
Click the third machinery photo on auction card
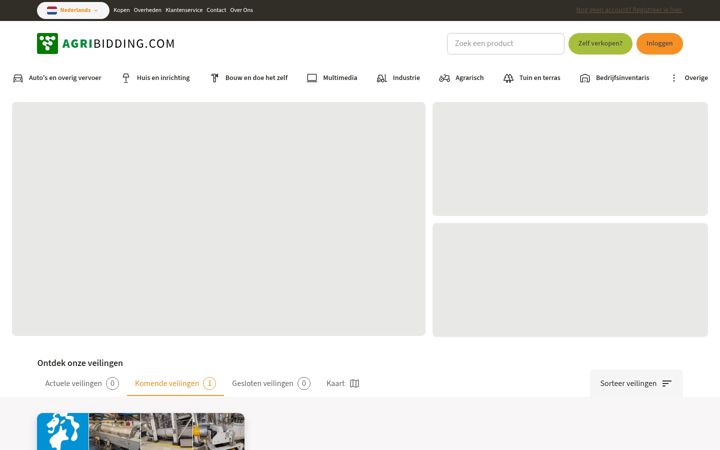[219, 431]
